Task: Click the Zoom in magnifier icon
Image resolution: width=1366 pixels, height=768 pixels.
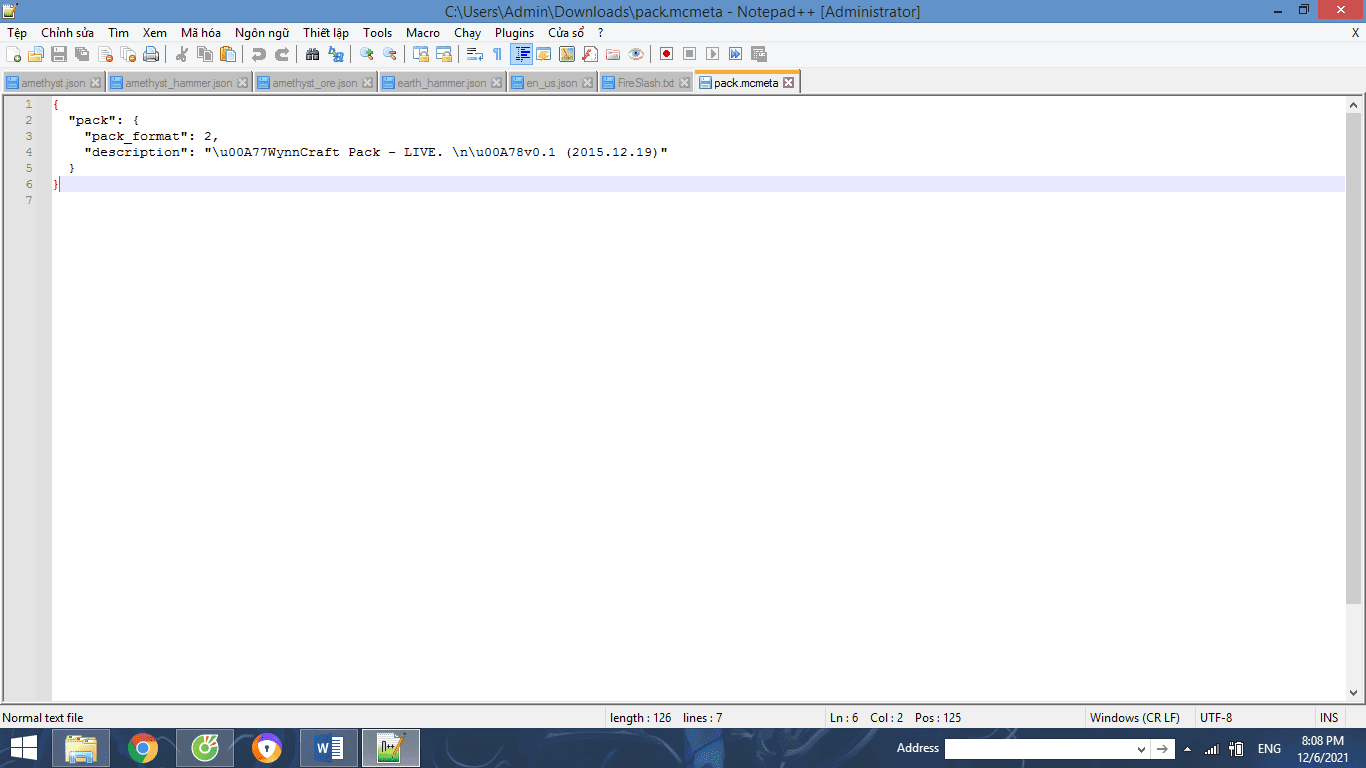Action: (367, 54)
